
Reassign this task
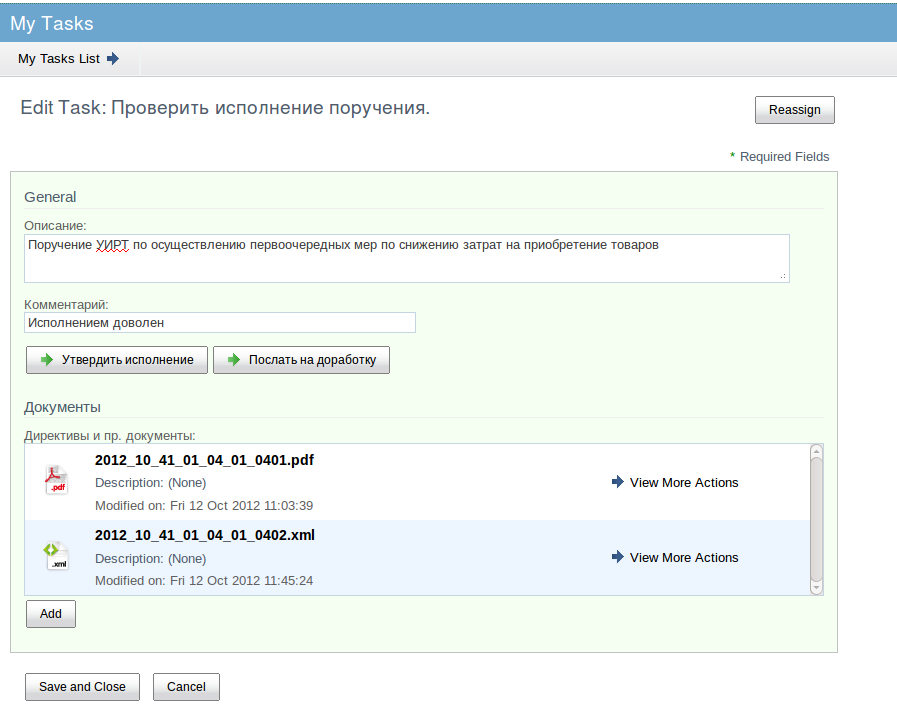pos(795,110)
